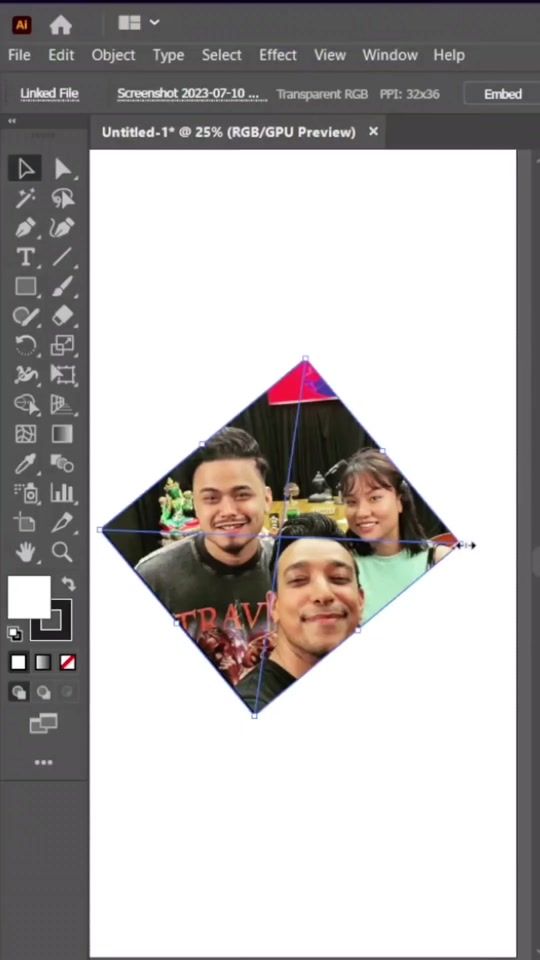
Task: Pick the Lasso tool
Action: click(62, 198)
